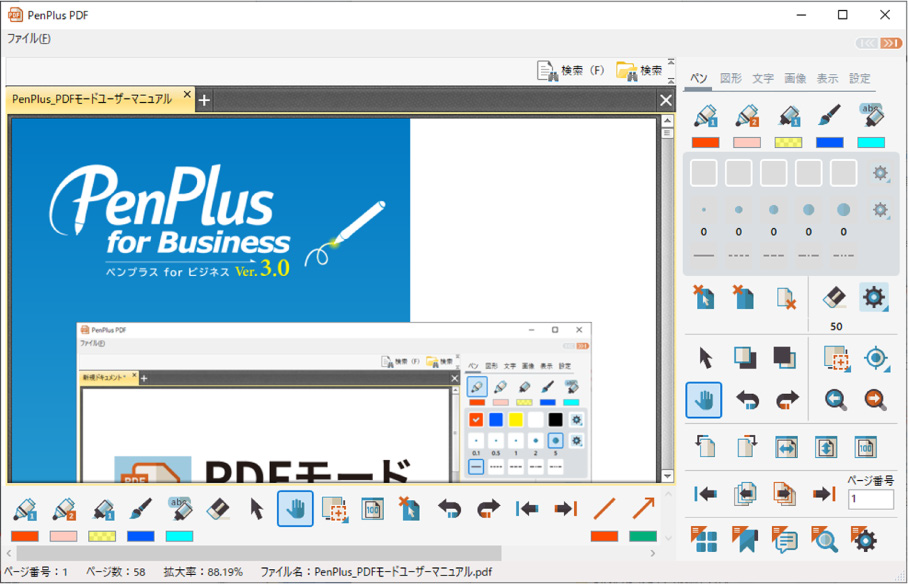Close the PenPlus_PDFモードユーザーマニュアル tab
Image resolution: width=908 pixels, height=584 pixels.
(187, 94)
